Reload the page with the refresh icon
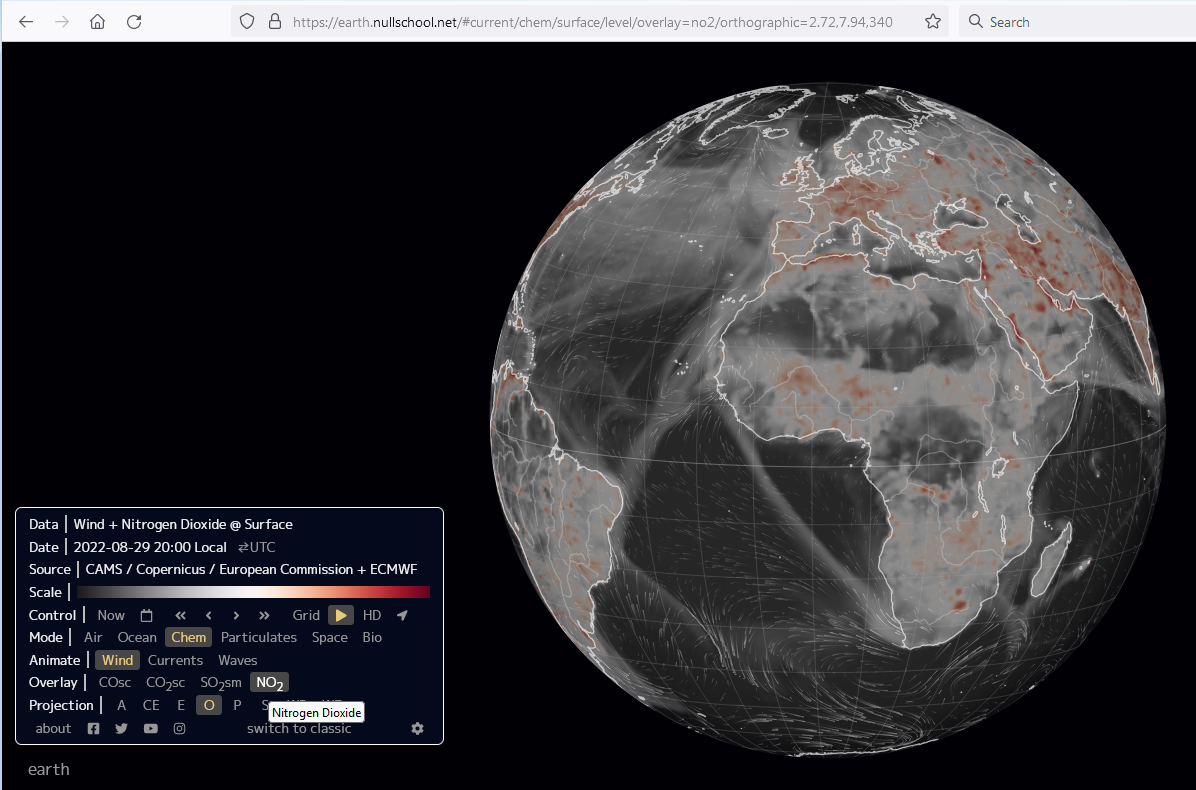 pyautogui.click(x=134, y=21)
